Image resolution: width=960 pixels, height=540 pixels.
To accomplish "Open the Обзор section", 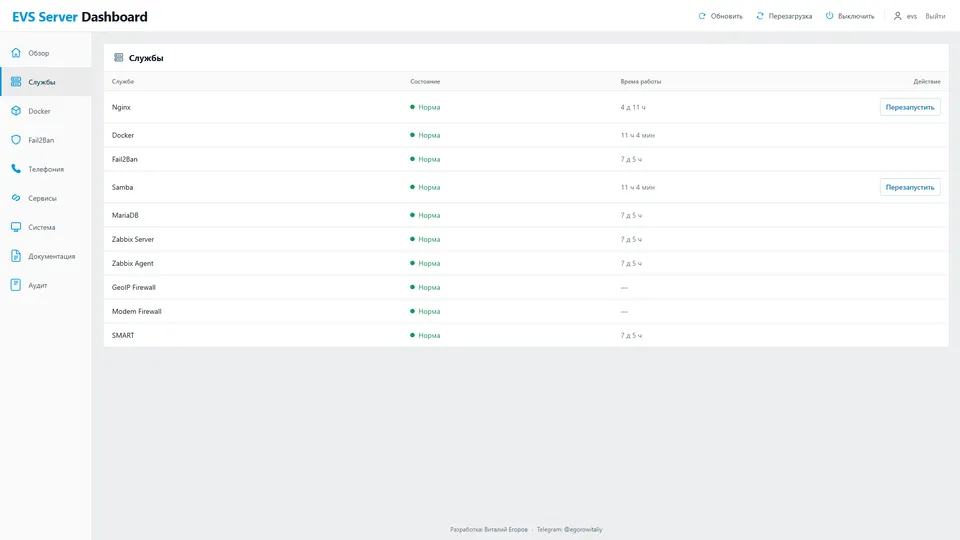I will pos(46,53).
